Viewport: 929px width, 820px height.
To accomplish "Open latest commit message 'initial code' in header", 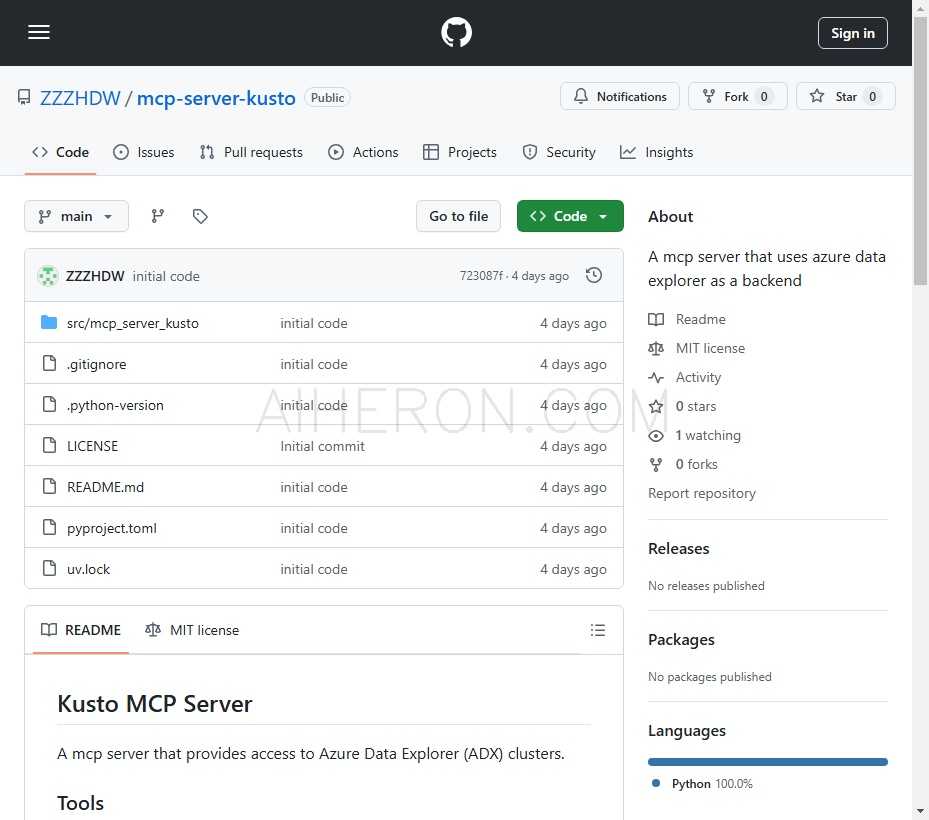I will (166, 276).
